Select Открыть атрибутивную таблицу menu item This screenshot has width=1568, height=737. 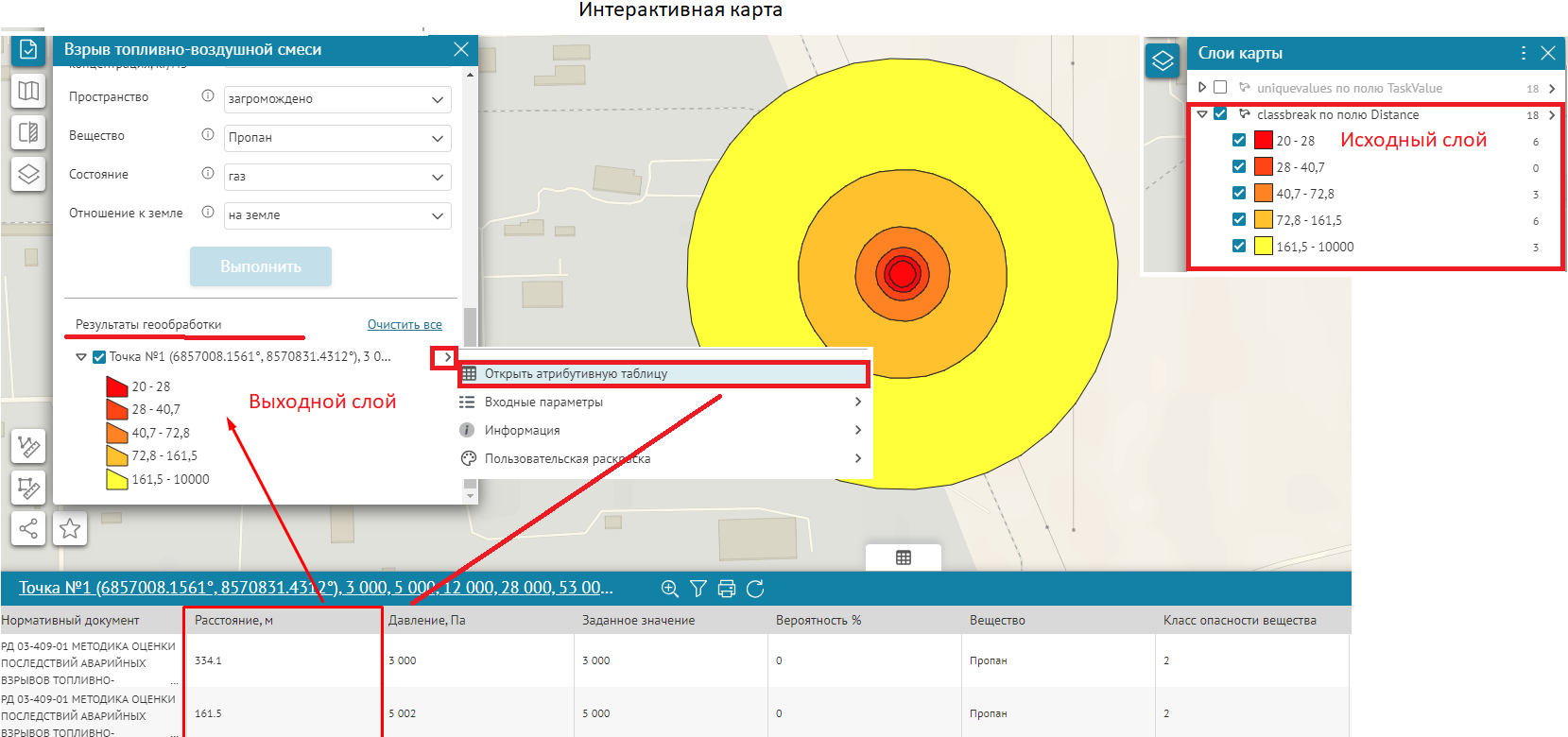click(x=662, y=374)
